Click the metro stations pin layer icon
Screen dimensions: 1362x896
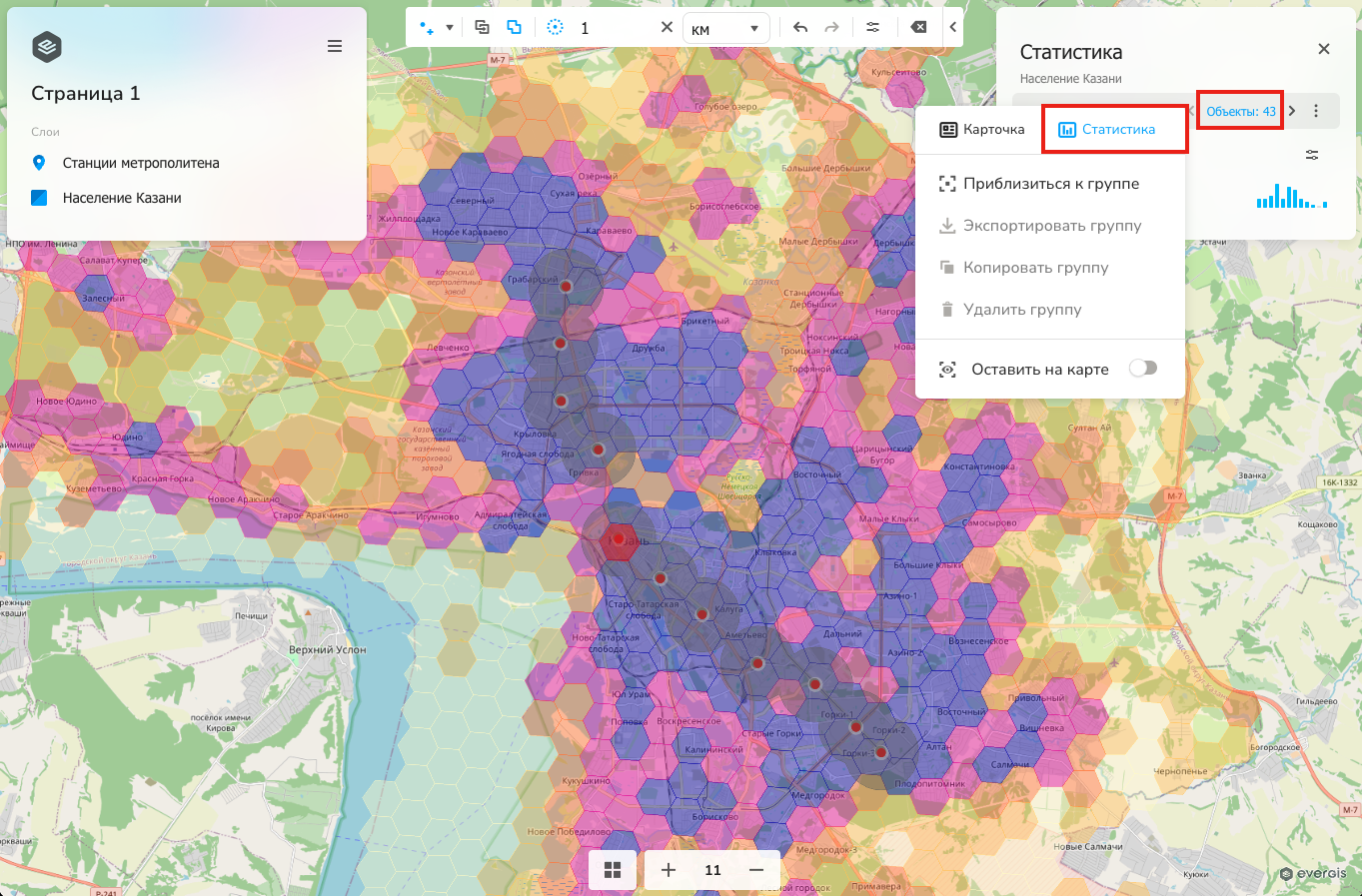tap(39, 163)
